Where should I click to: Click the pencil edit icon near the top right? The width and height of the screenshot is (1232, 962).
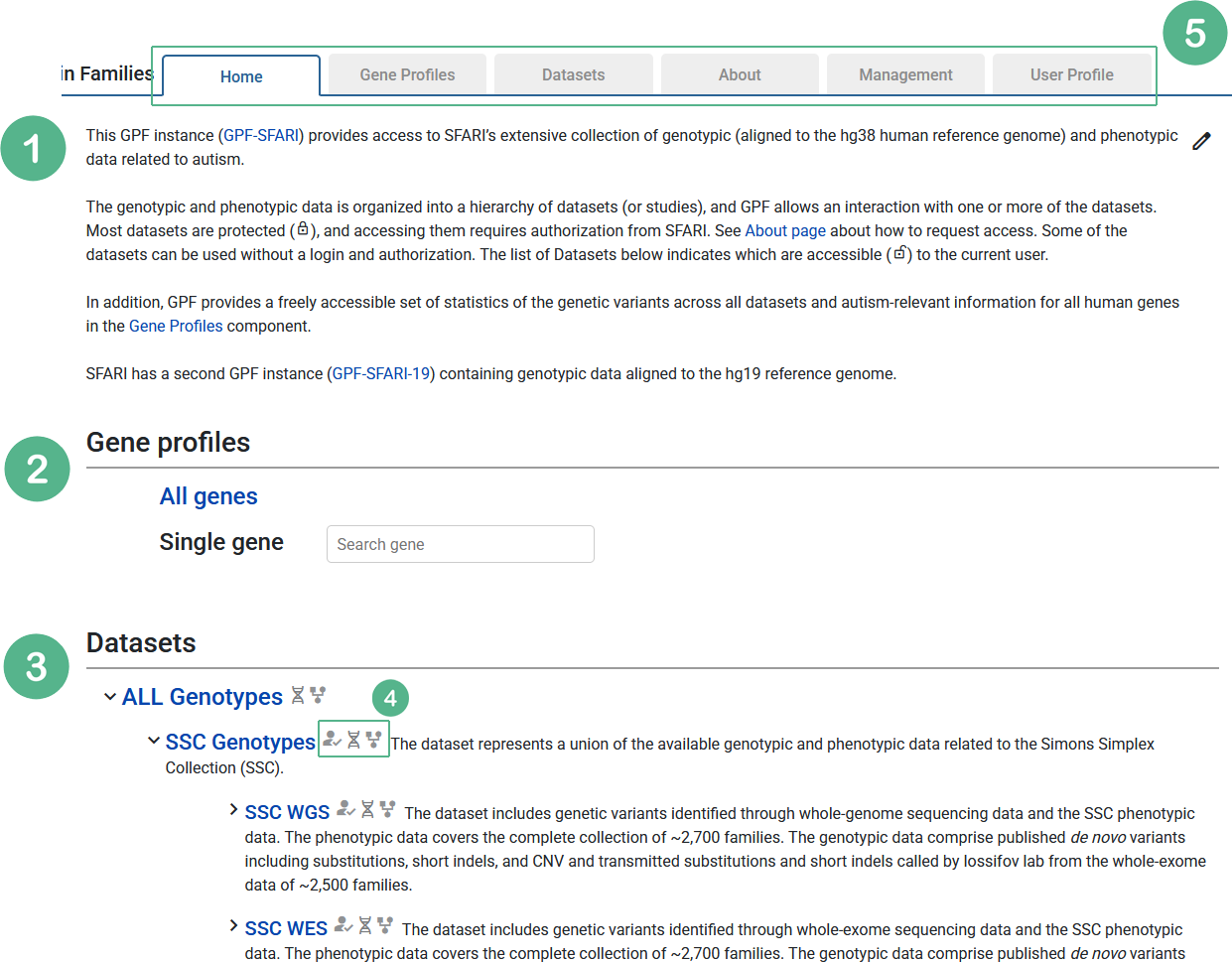click(x=1201, y=141)
